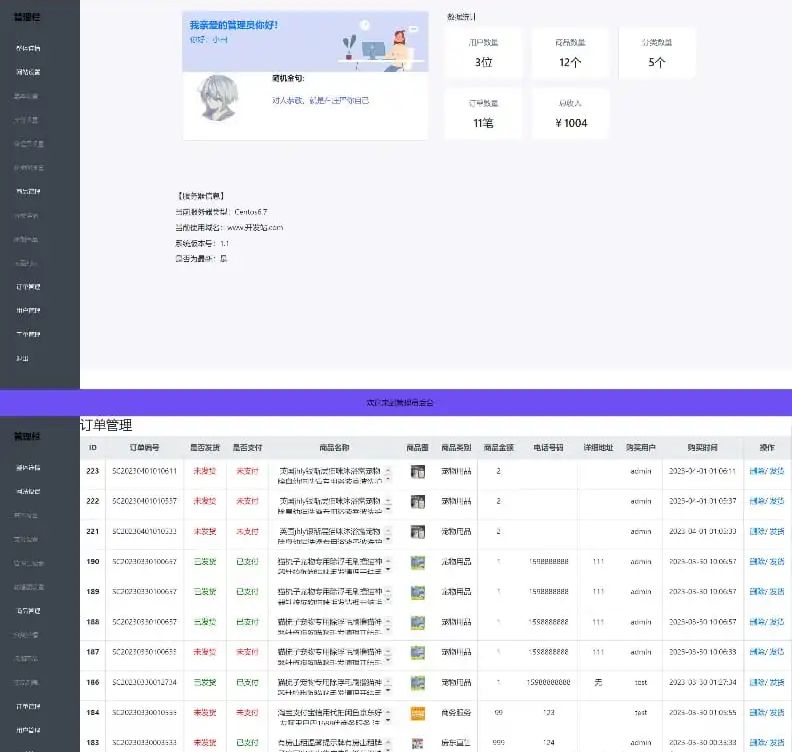Click the product thumbnail in order row 183

coord(418,741)
